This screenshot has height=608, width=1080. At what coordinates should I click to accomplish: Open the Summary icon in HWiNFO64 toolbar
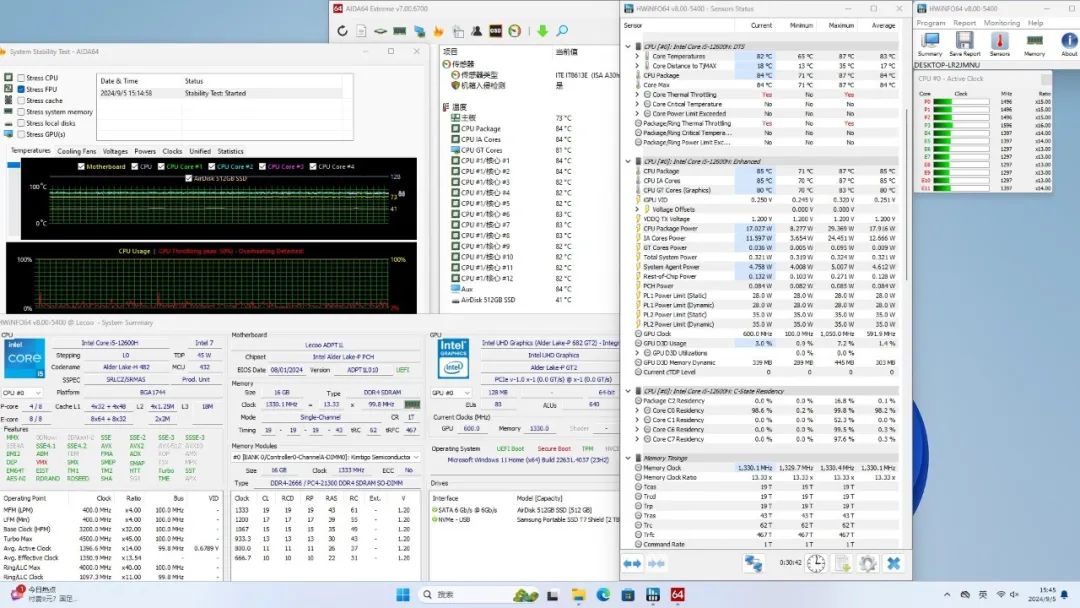tap(930, 42)
